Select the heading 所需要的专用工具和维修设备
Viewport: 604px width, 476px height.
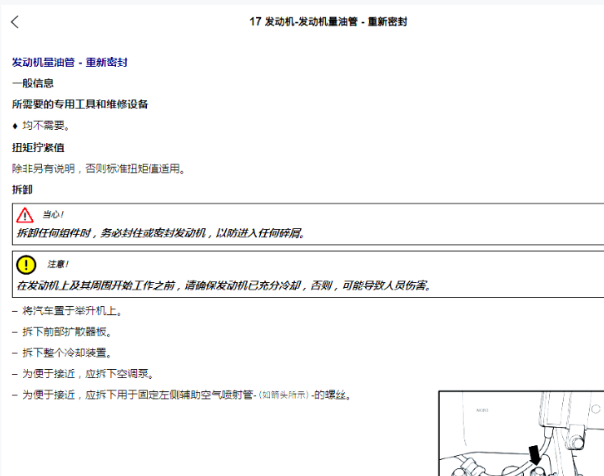coord(80,104)
